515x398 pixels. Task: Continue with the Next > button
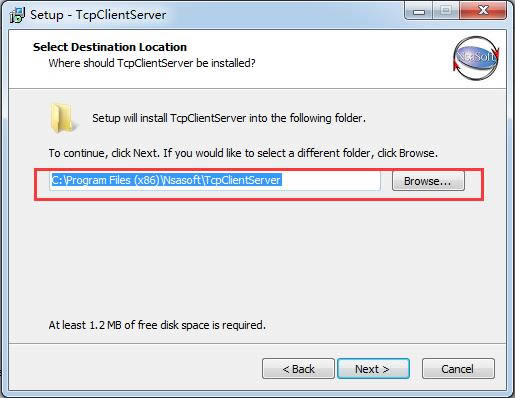point(373,369)
